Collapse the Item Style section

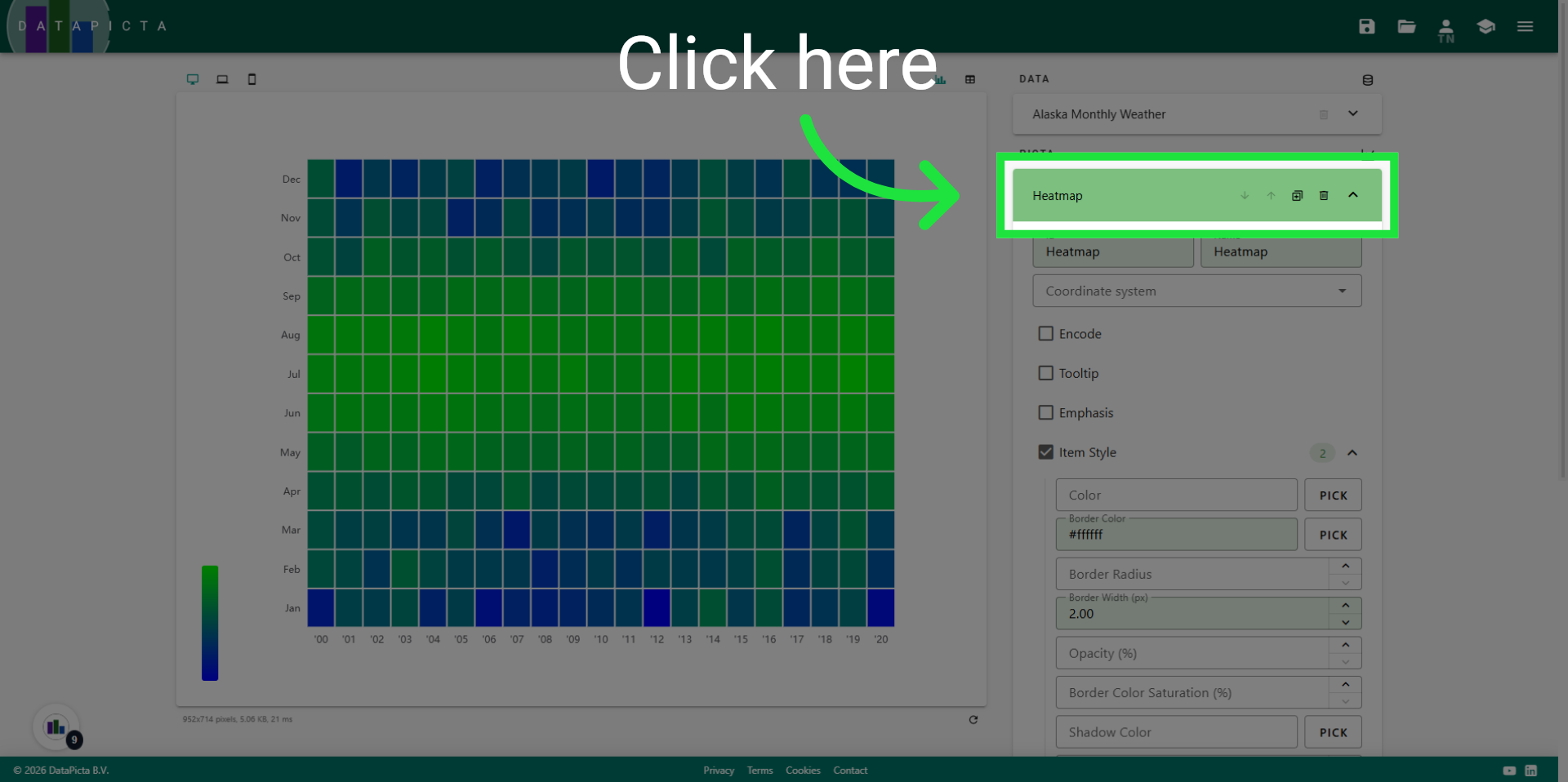click(x=1352, y=452)
